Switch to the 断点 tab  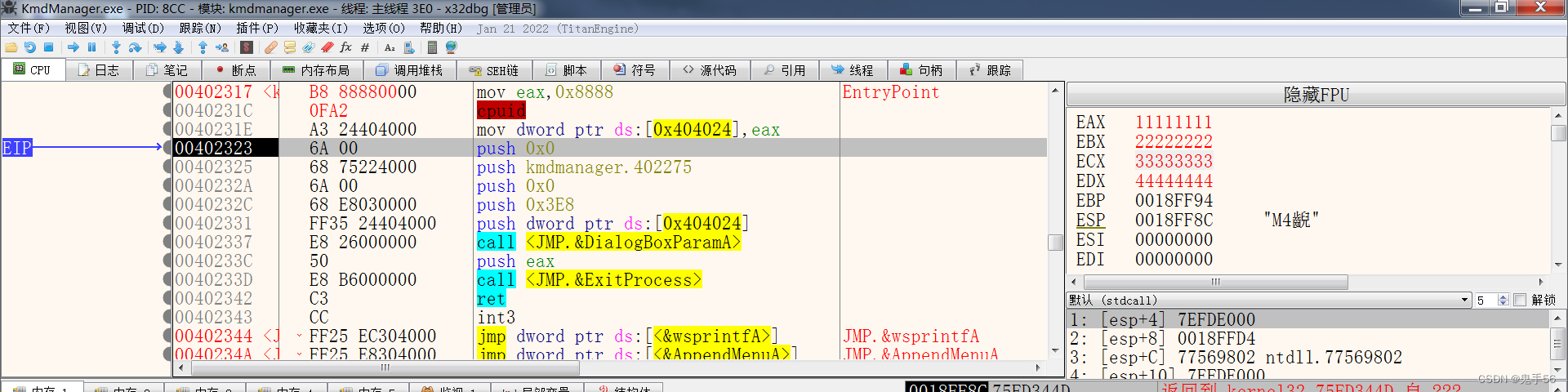click(235, 70)
